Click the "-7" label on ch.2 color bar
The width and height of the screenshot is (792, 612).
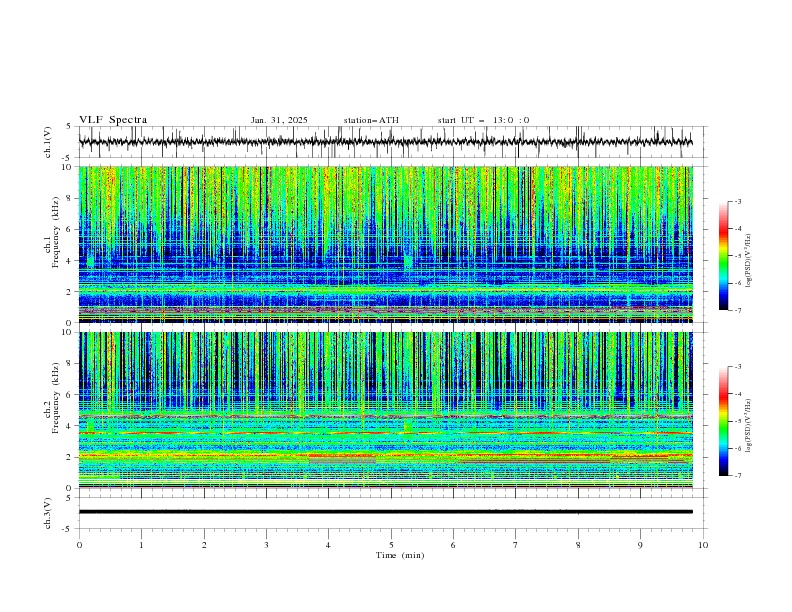coord(738,476)
